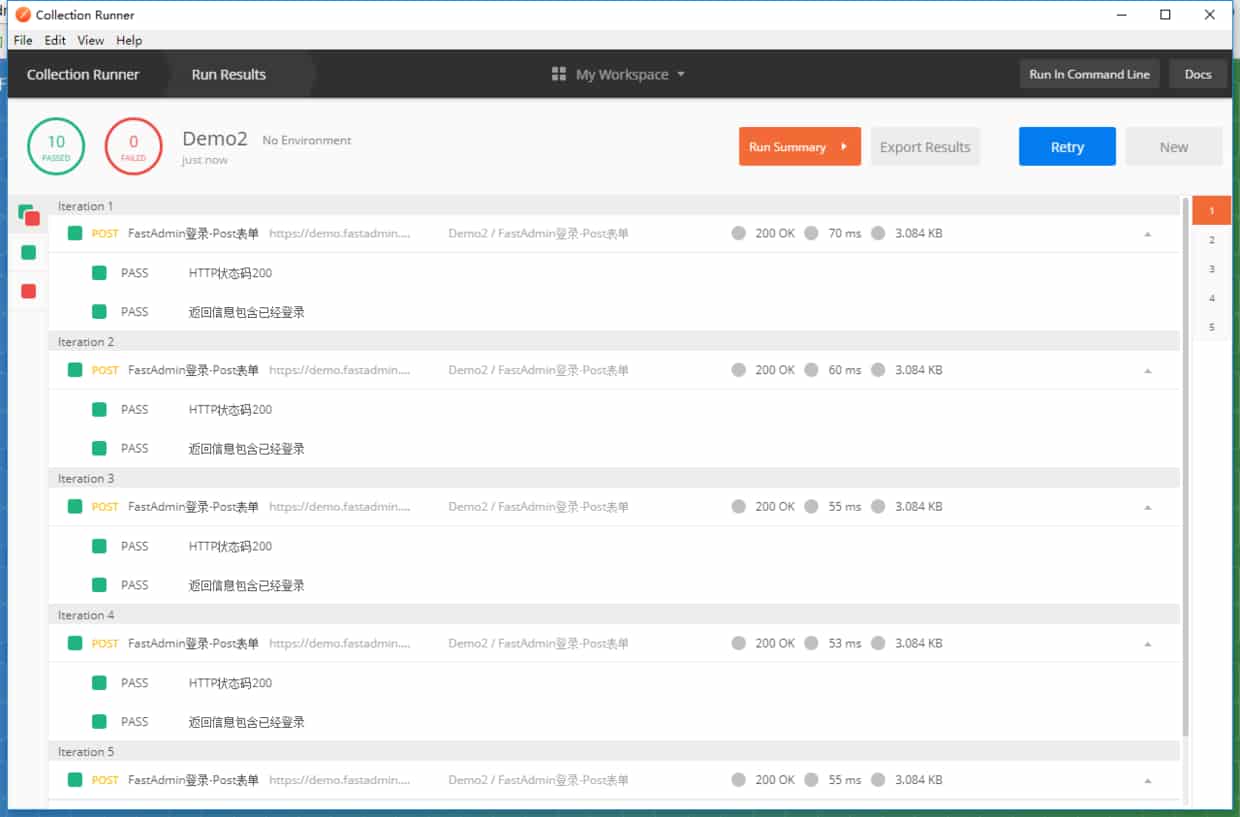1240x817 pixels.
Task: Open FastAdmin登录-Post表单 request in Iteration 3
Action: 193,507
